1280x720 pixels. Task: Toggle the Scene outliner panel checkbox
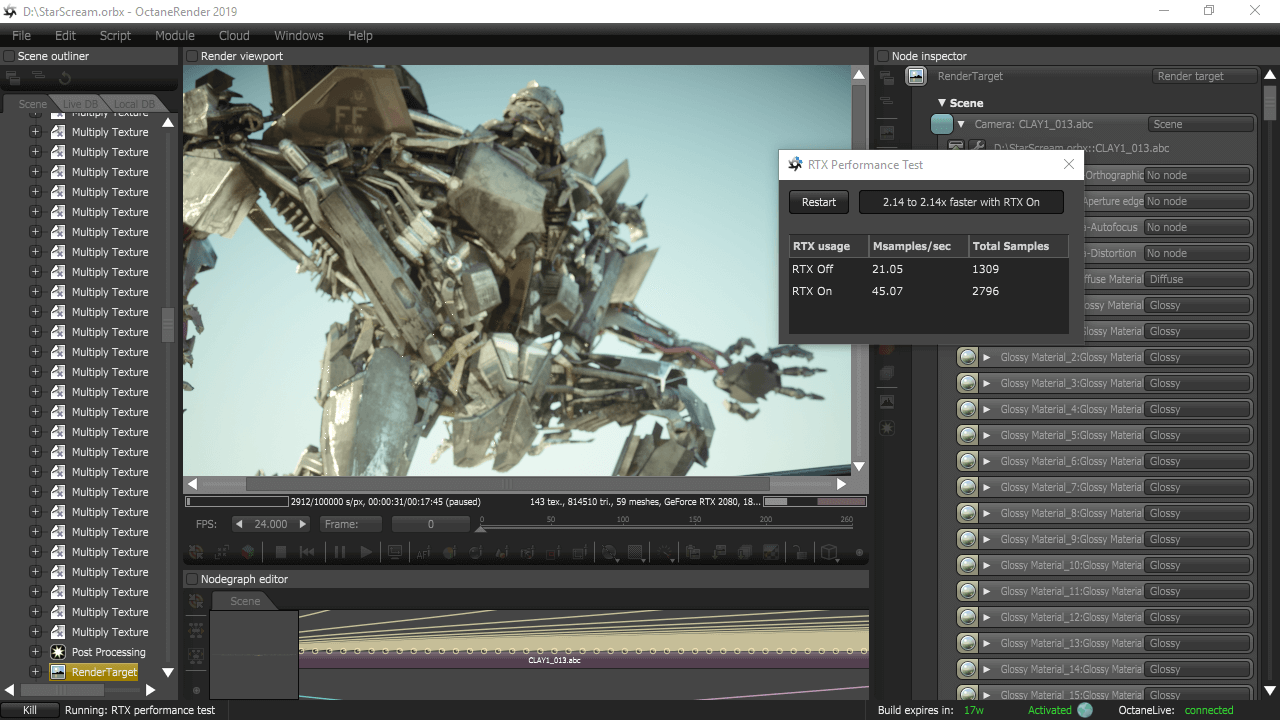[x=8, y=56]
